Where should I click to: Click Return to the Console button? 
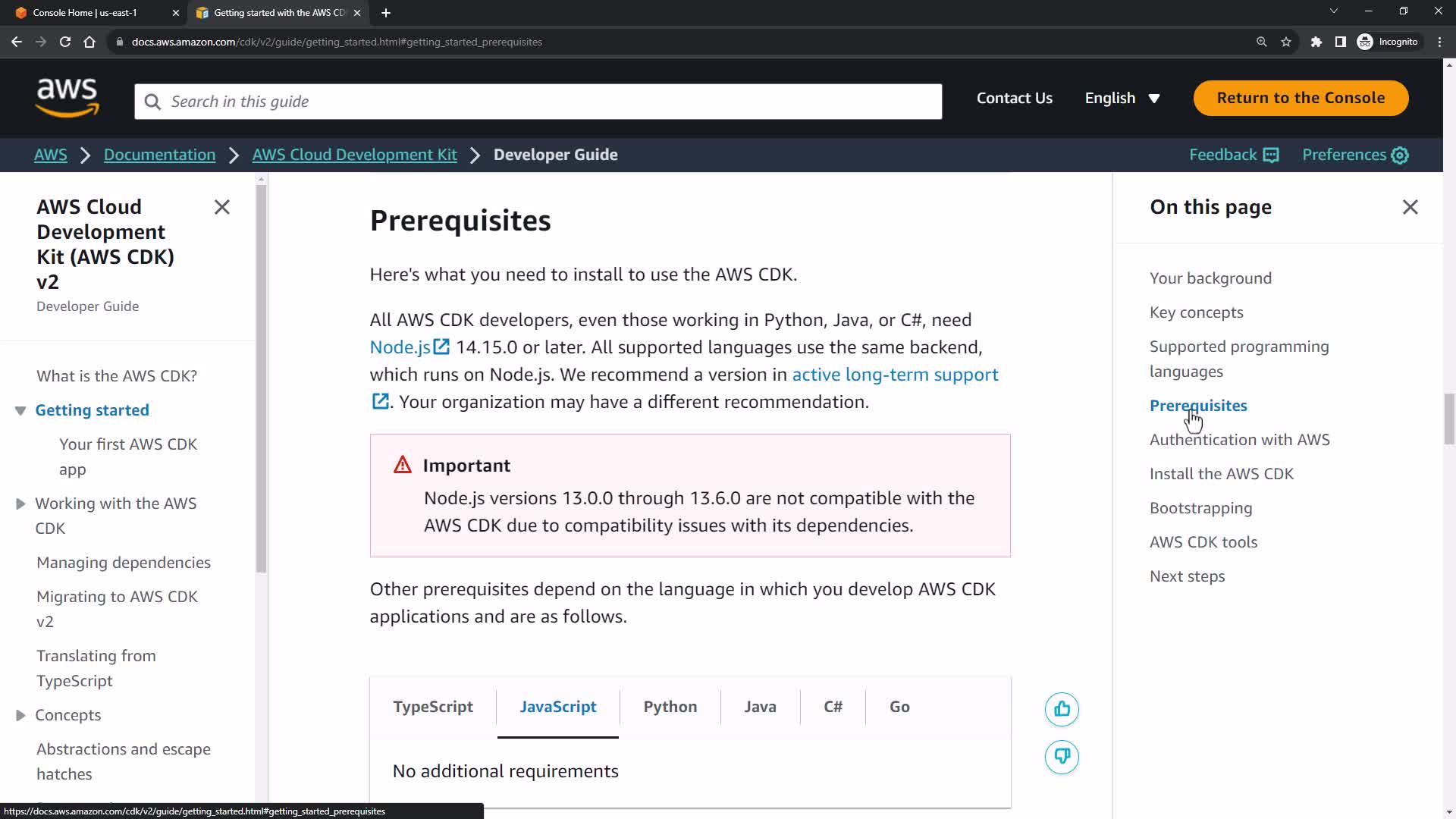pyautogui.click(x=1301, y=98)
